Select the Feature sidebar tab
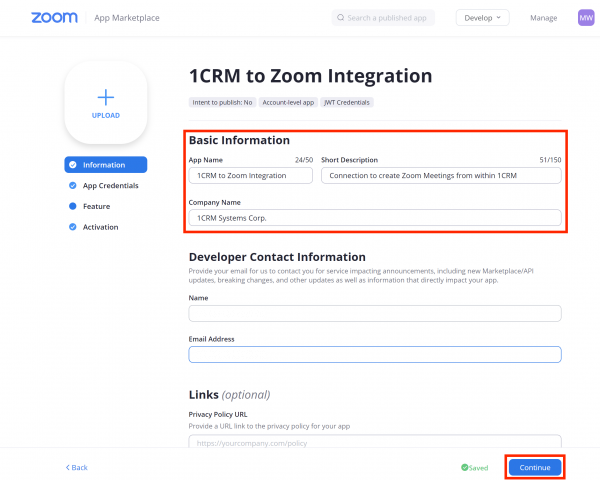Viewport: 600px width, 480px height. click(96, 206)
